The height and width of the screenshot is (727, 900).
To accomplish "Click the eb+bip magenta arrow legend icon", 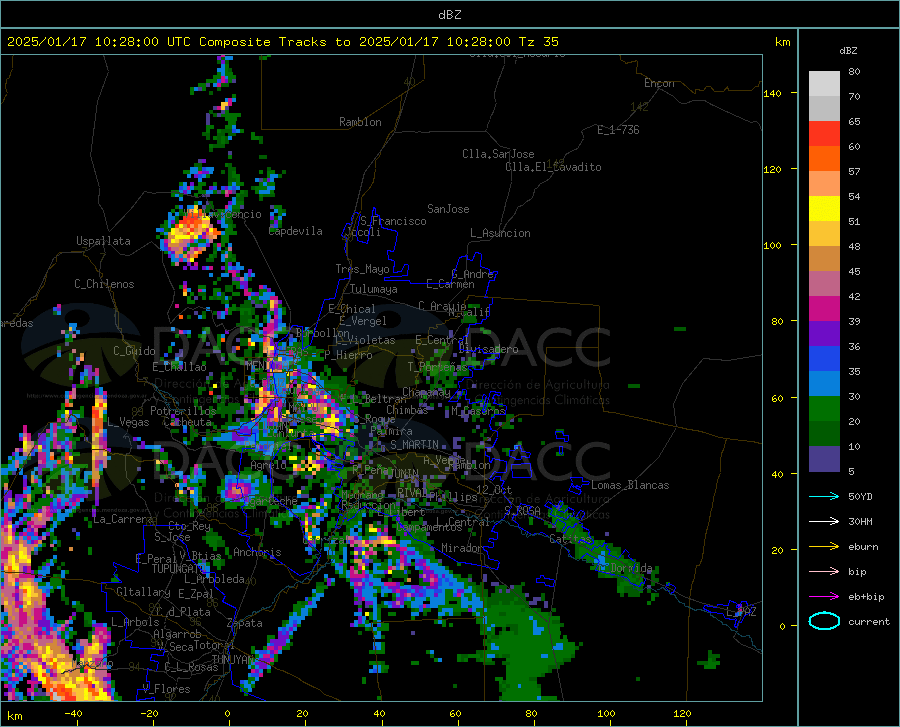I will click(x=824, y=597).
